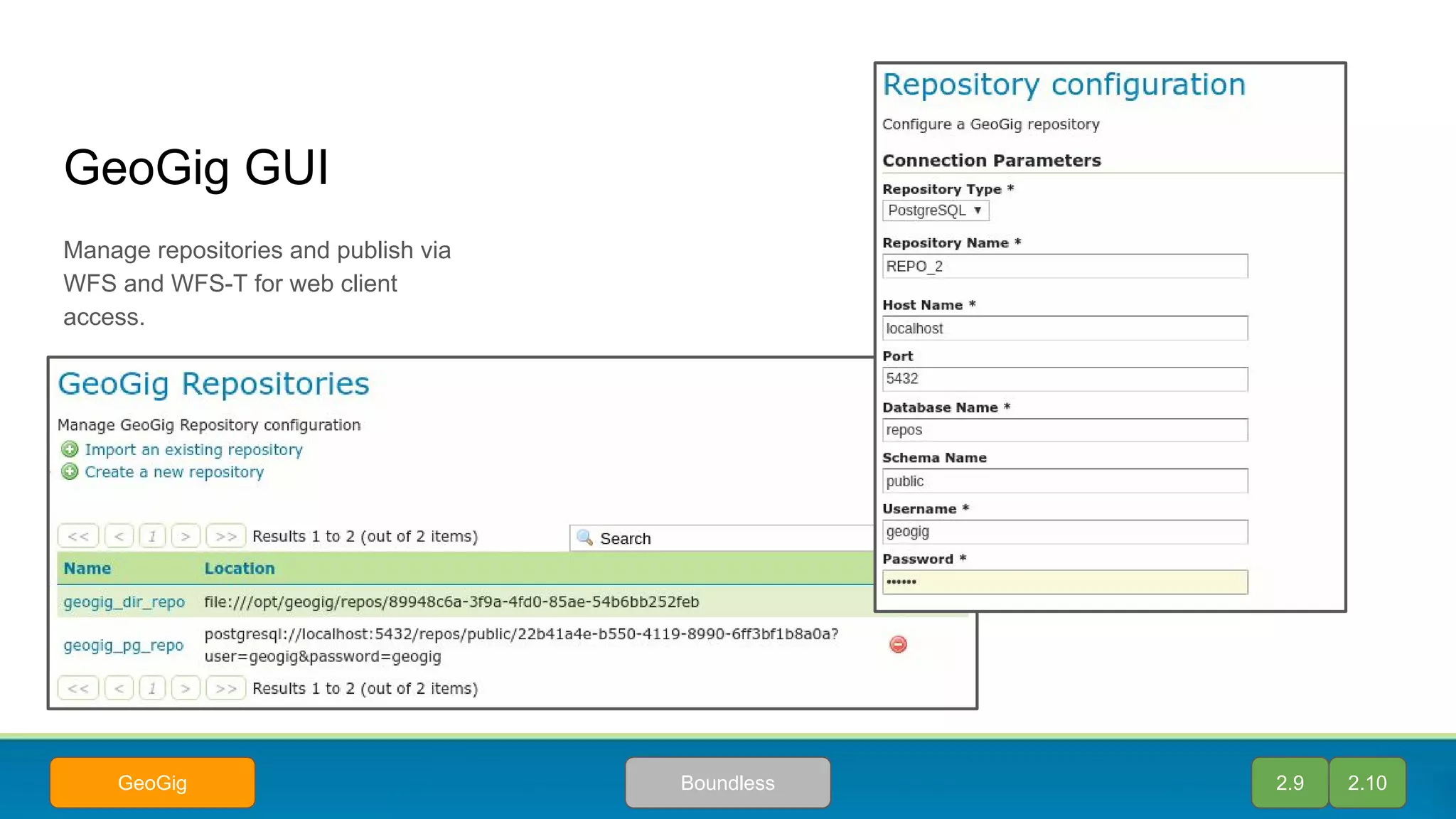Click the green plus icon beside Create a new repository
The height and width of the screenshot is (819, 1456).
(70, 471)
